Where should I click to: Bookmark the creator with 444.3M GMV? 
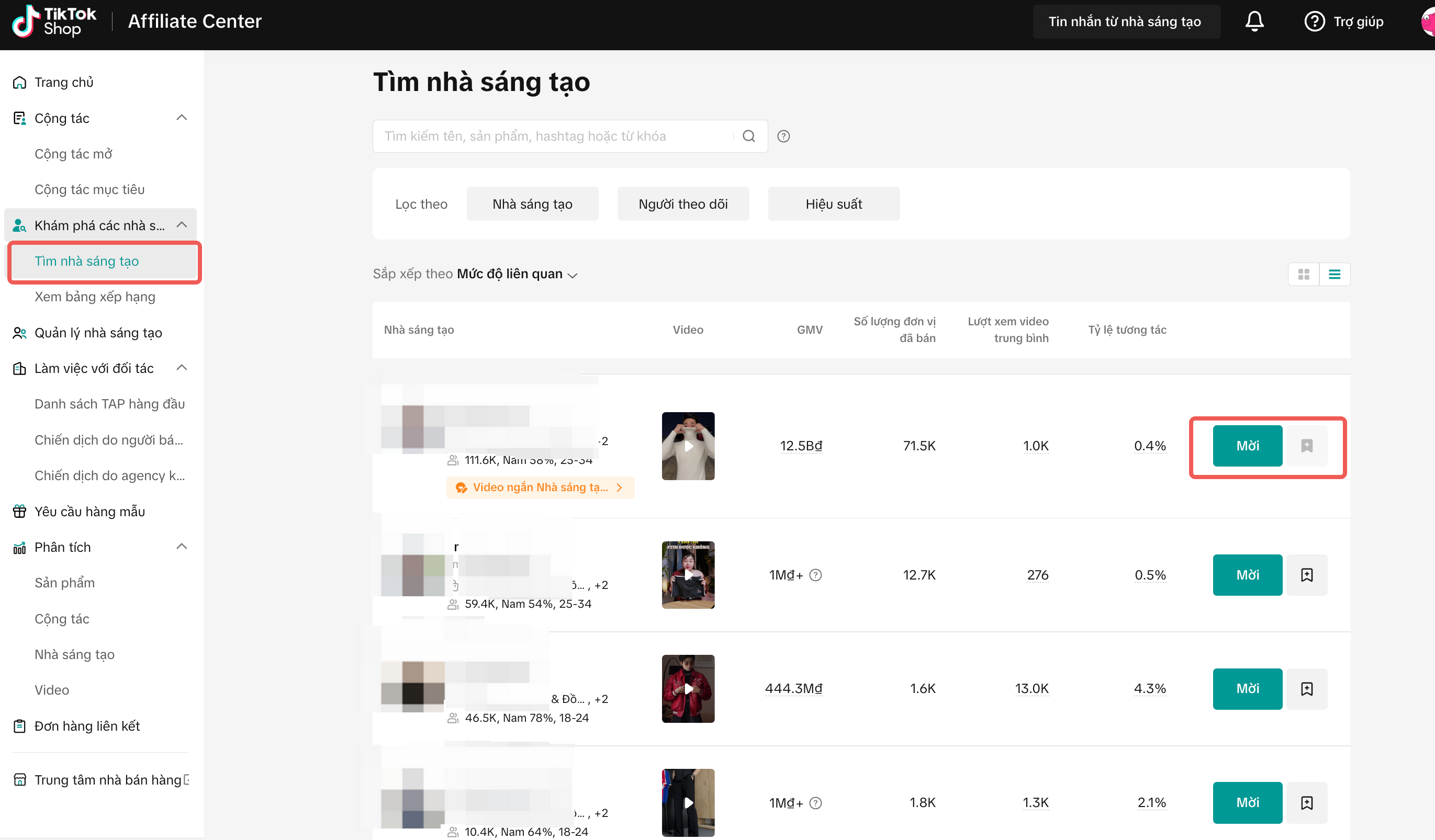(1307, 689)
